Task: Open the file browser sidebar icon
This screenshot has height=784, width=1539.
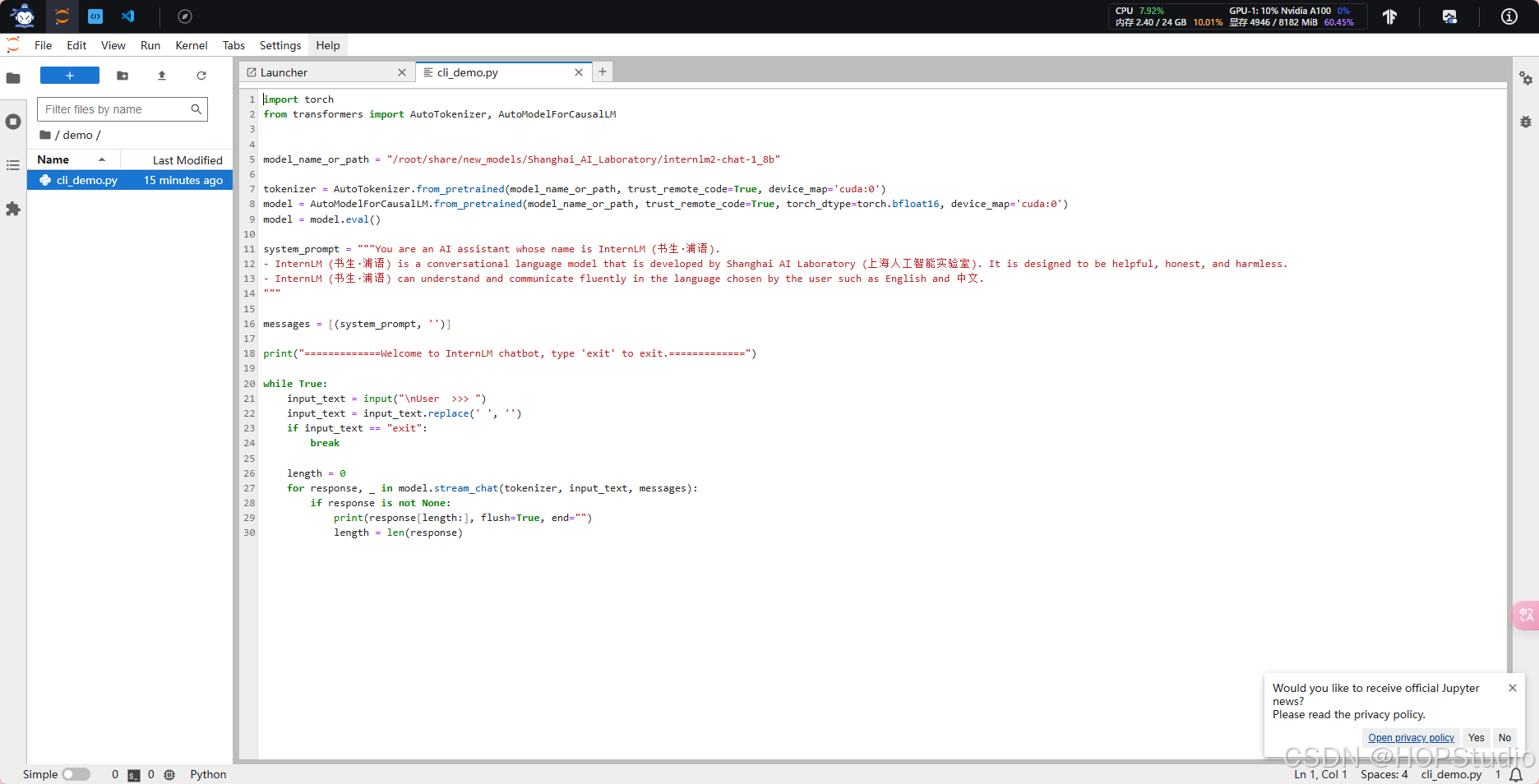Action: click(x=13, y=78)
